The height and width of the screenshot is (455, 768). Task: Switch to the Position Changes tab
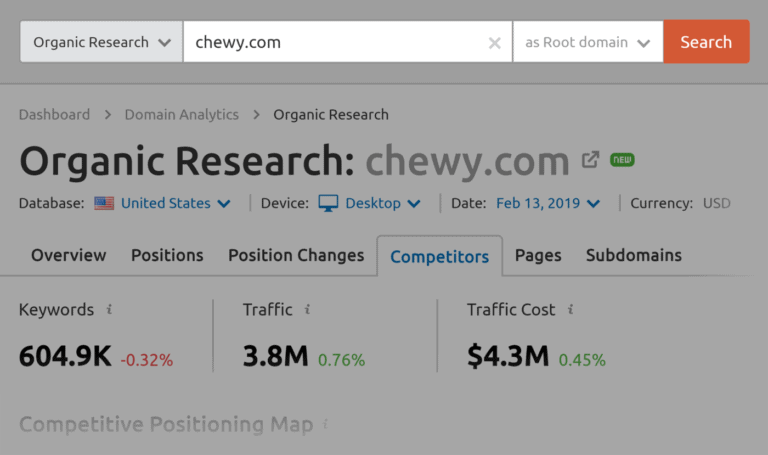296,255
